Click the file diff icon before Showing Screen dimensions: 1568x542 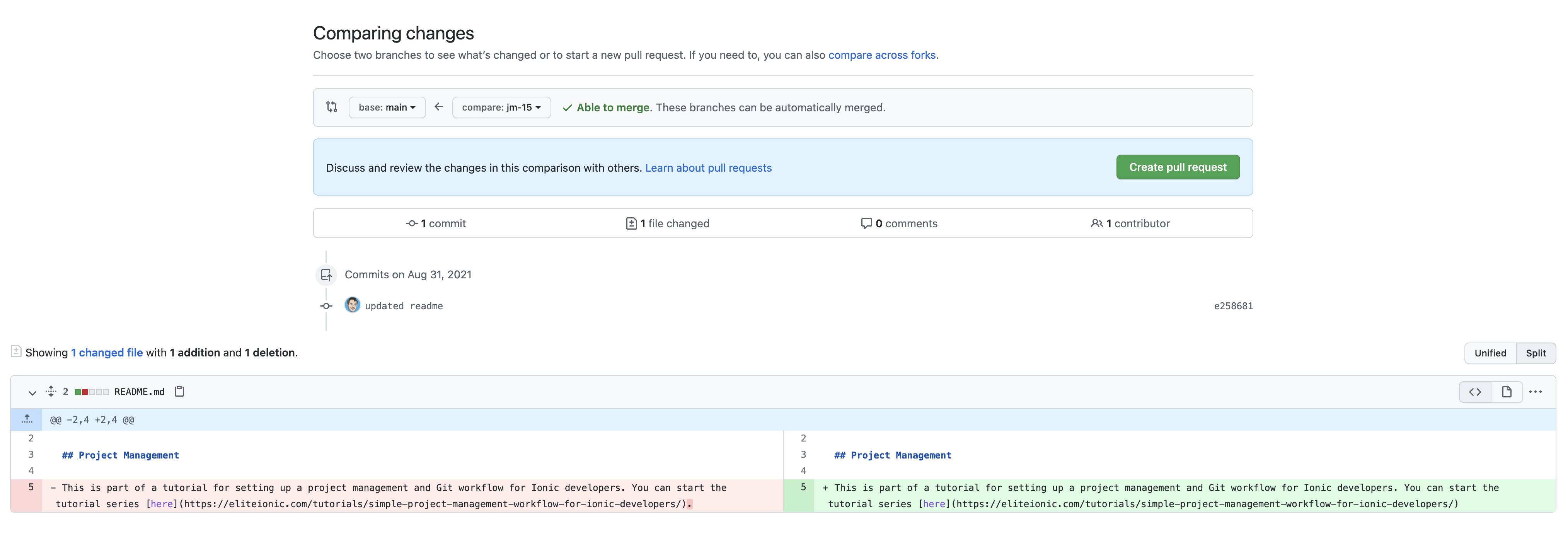point(17,351)
